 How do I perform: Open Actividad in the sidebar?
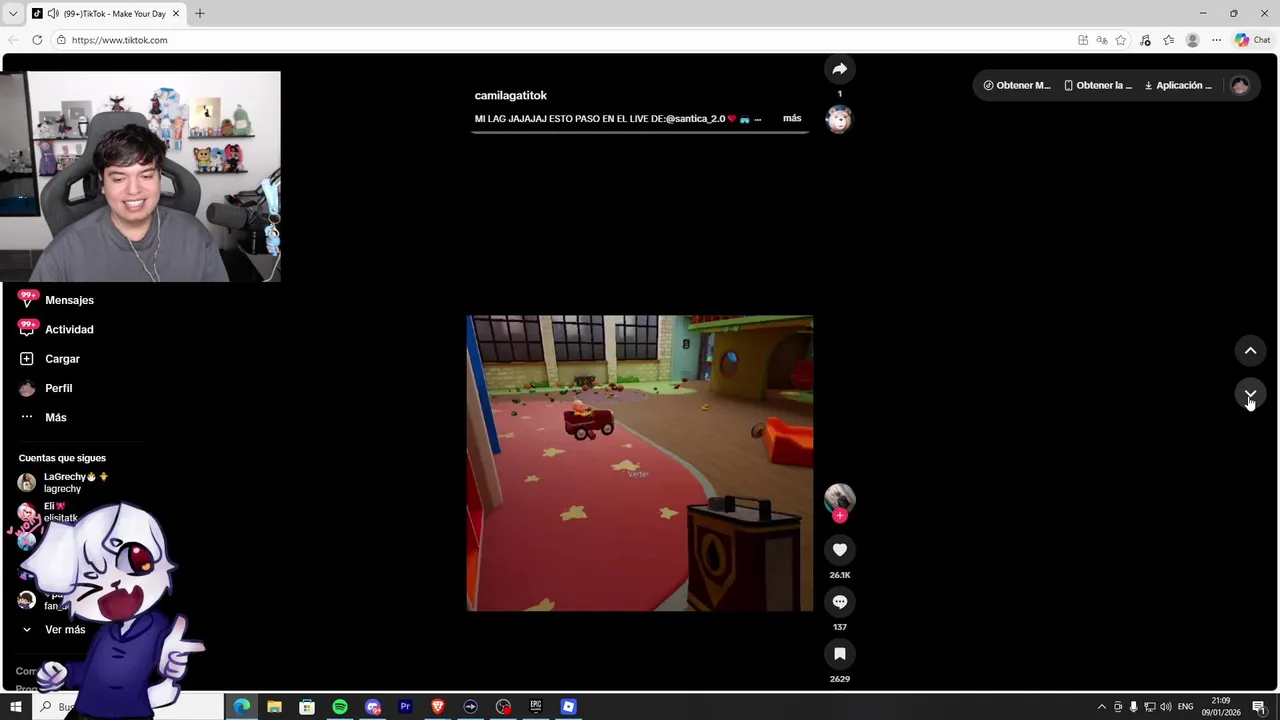point(69,329)
